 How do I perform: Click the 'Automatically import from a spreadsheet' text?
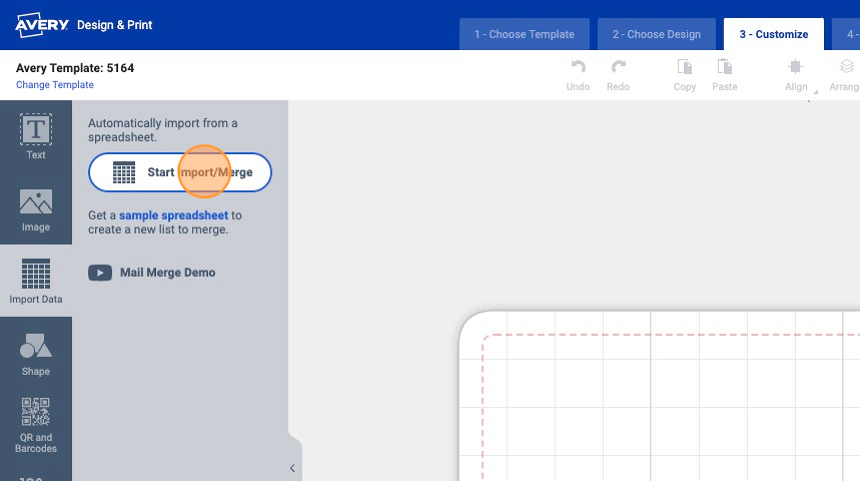point(163,130)
